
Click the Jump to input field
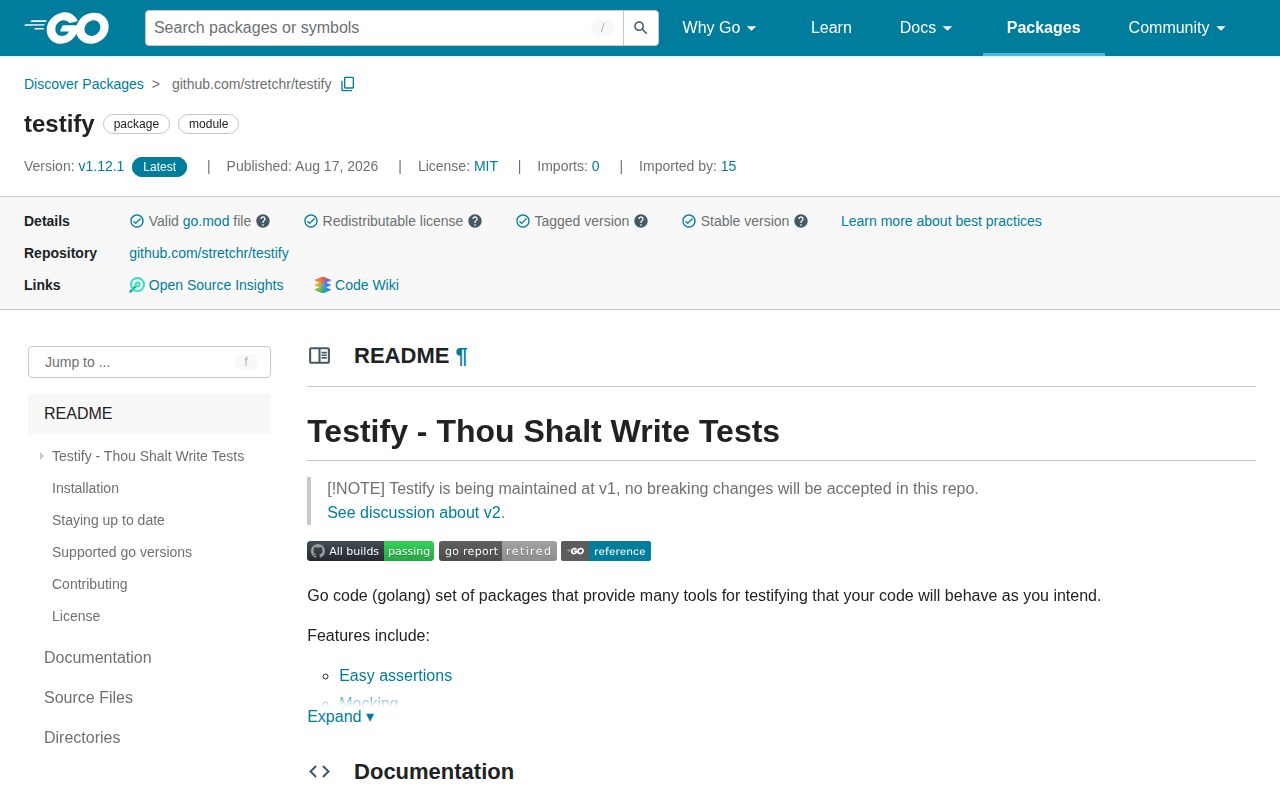point(149,362)
